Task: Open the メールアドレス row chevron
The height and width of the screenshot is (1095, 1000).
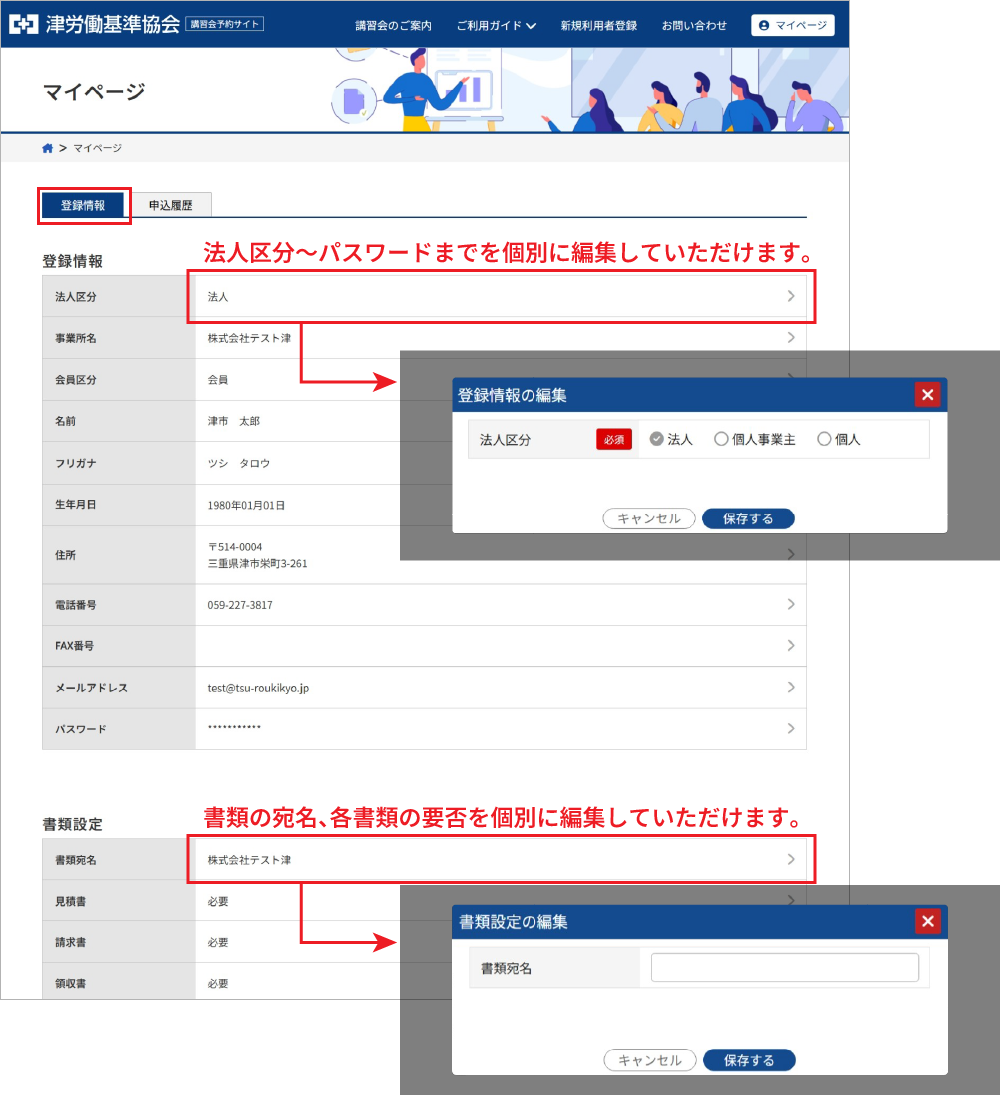Action: (x=791, y=687)
